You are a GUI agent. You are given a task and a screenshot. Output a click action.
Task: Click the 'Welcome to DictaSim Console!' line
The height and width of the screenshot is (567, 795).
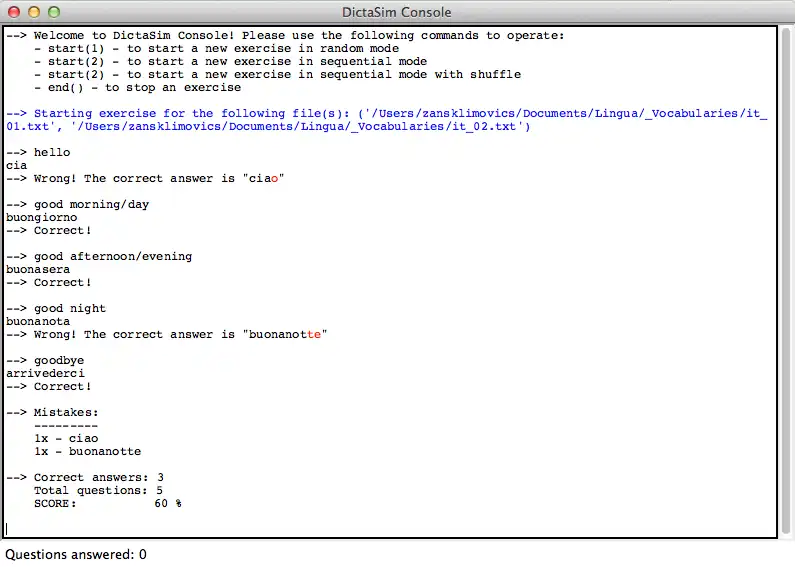285,36
